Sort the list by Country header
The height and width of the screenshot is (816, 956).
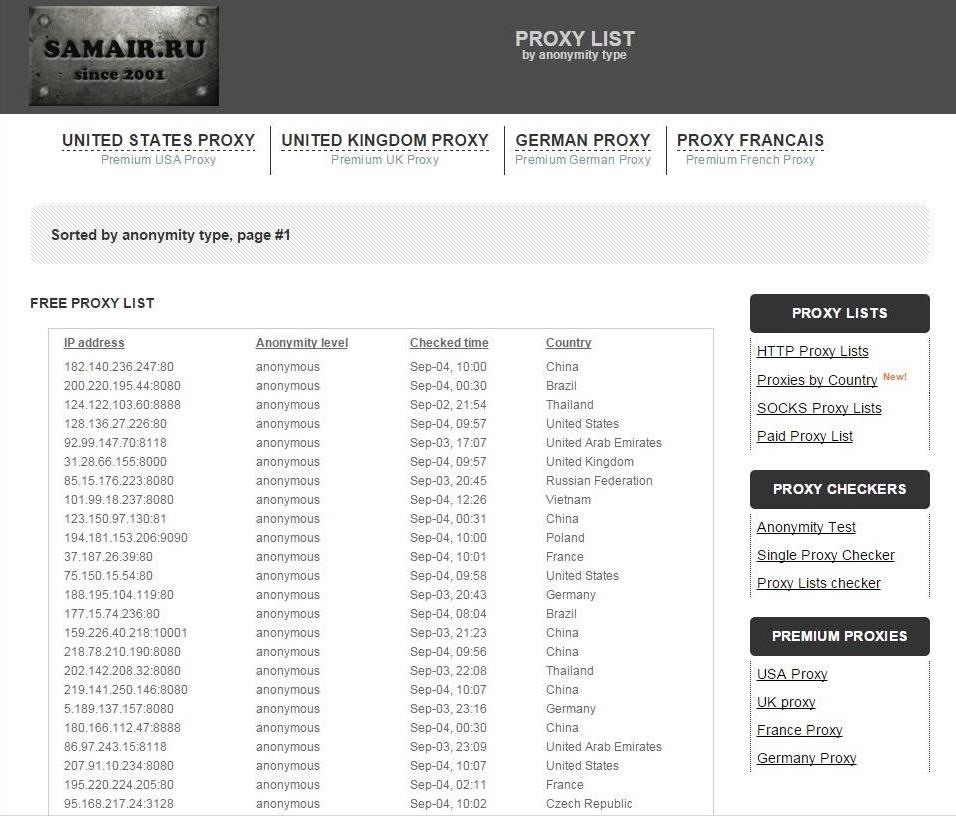tap(568, 343)
